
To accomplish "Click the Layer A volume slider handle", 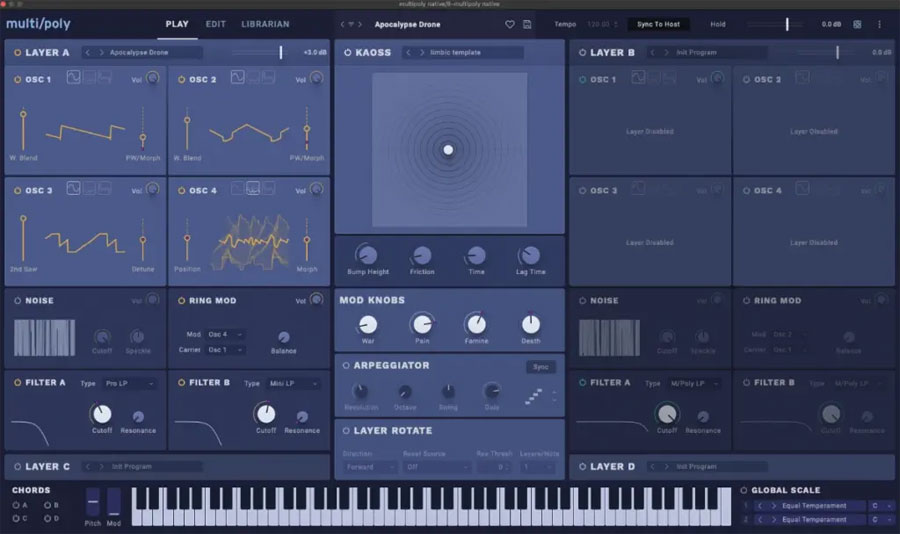I will pos(281,52).
